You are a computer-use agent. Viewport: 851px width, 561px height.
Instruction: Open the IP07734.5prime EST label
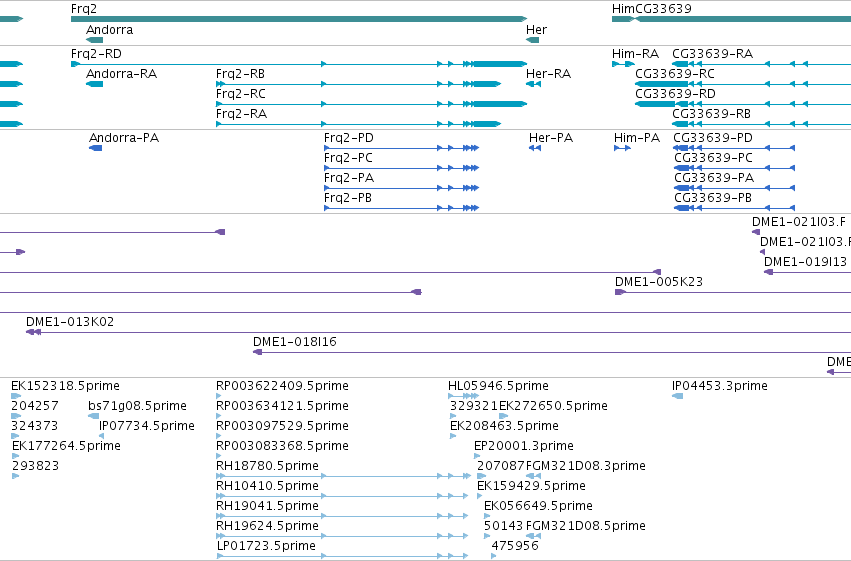tap(147, 426)
